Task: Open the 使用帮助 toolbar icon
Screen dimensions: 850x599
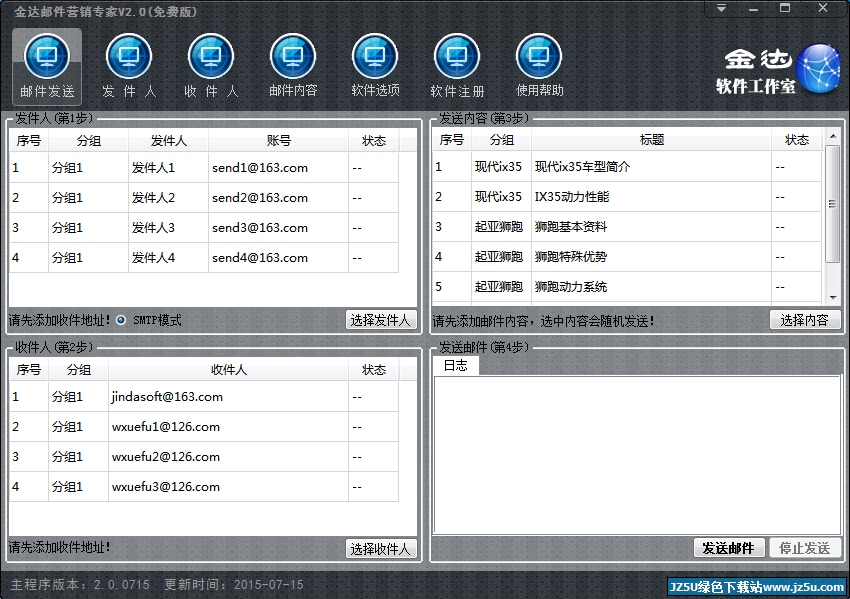Action: pyautogui.click(x=539, y=66)
